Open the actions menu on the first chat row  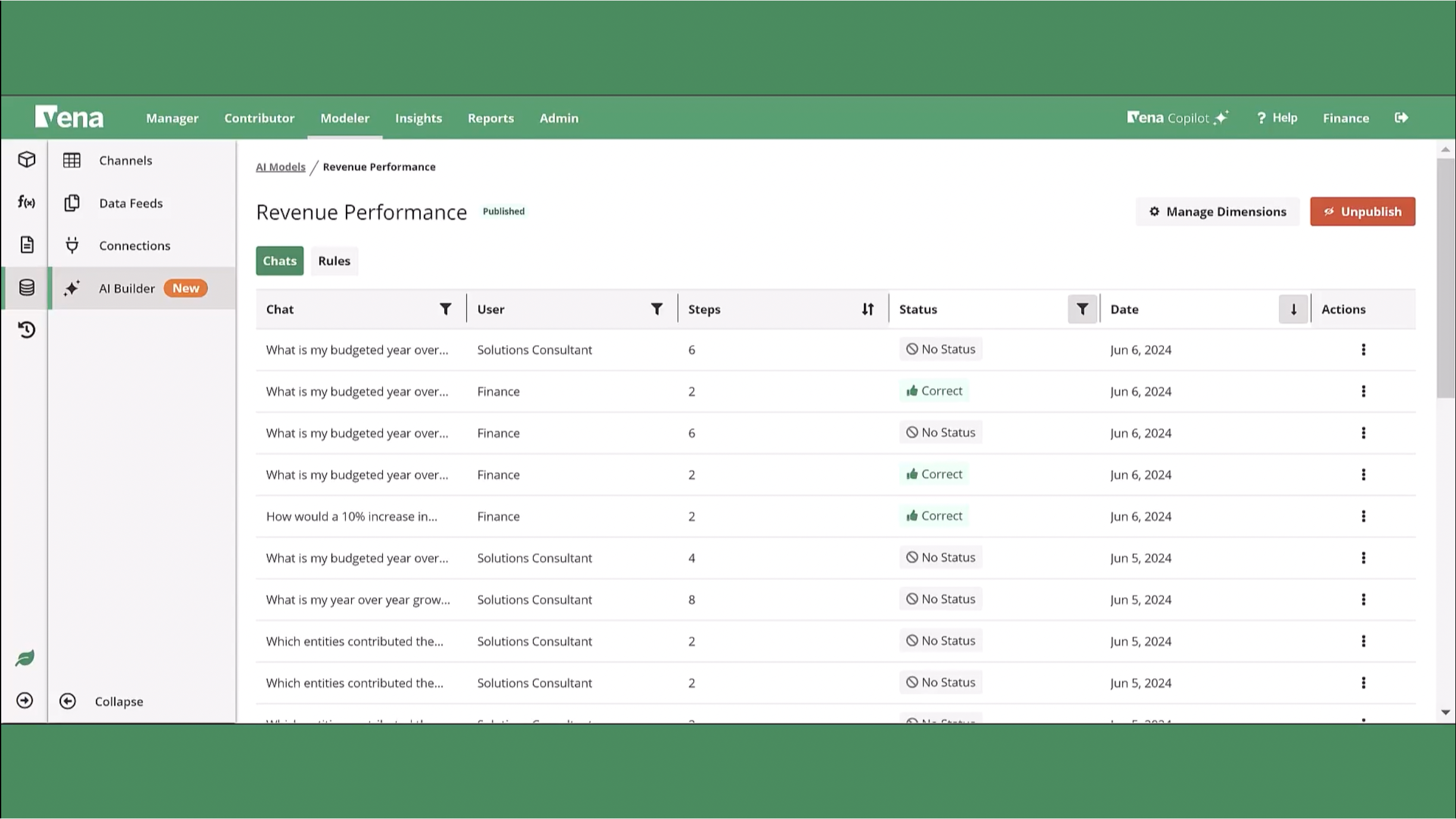click(x=1365, y=349)
